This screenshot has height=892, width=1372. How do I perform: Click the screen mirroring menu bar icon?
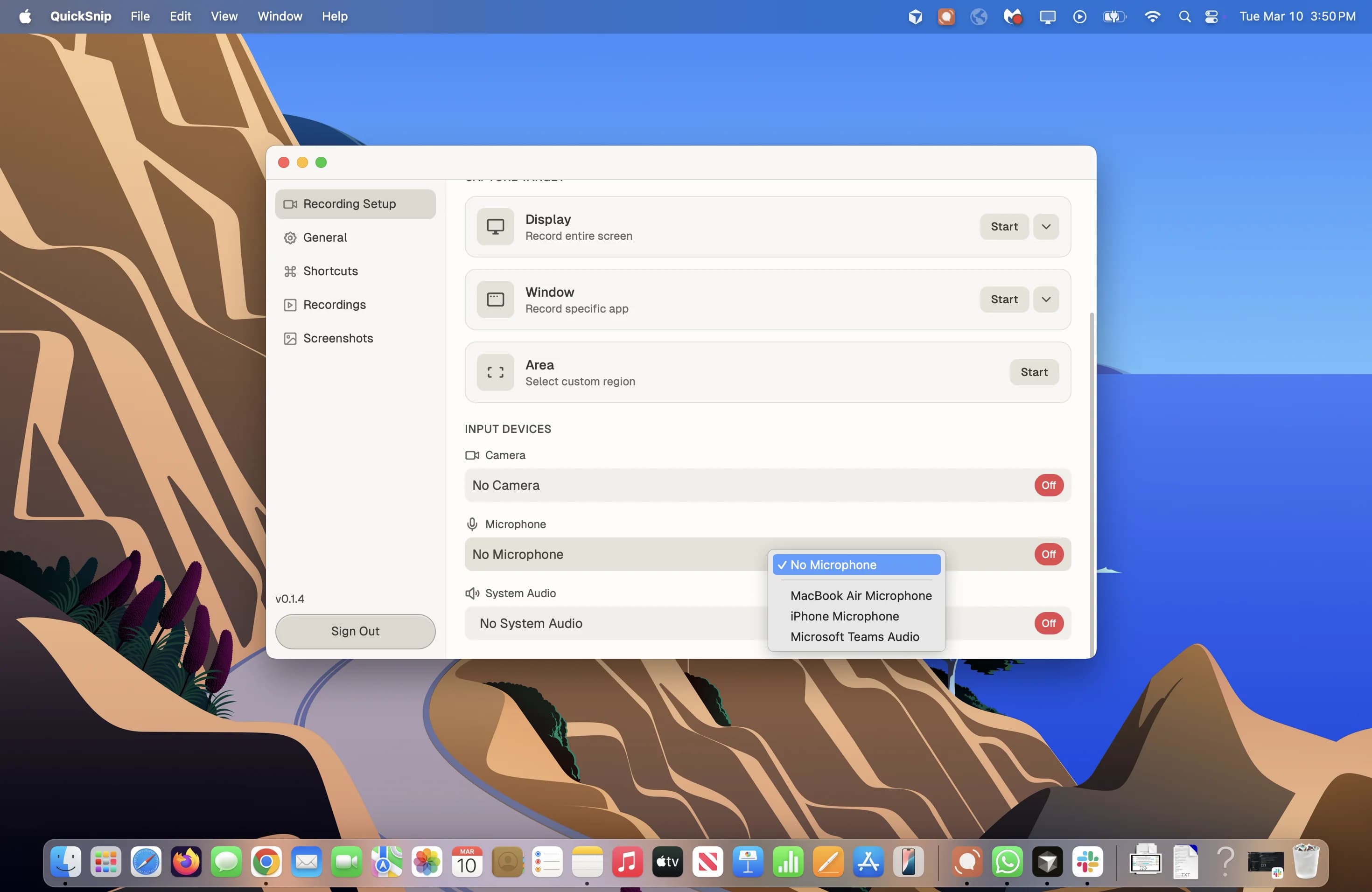click(x=1048, y=17)
